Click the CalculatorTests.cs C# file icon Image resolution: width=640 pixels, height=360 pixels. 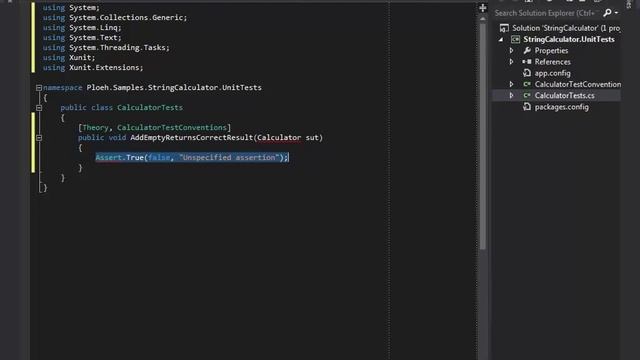pos(527,96)
